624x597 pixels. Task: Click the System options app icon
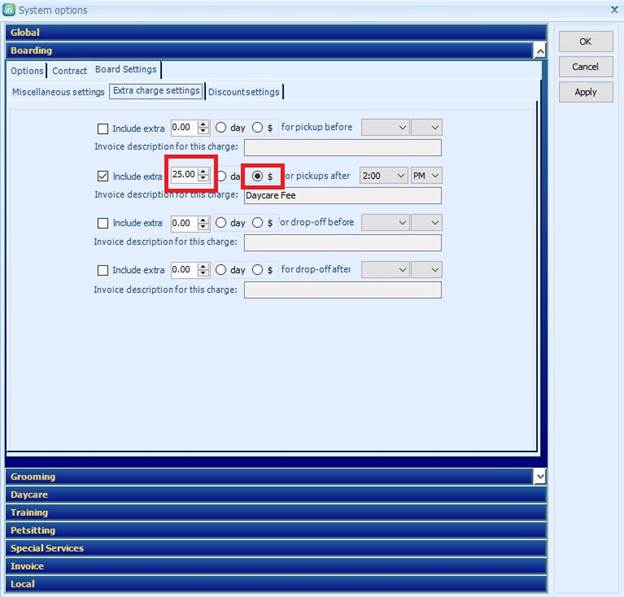tap(9, 10)
